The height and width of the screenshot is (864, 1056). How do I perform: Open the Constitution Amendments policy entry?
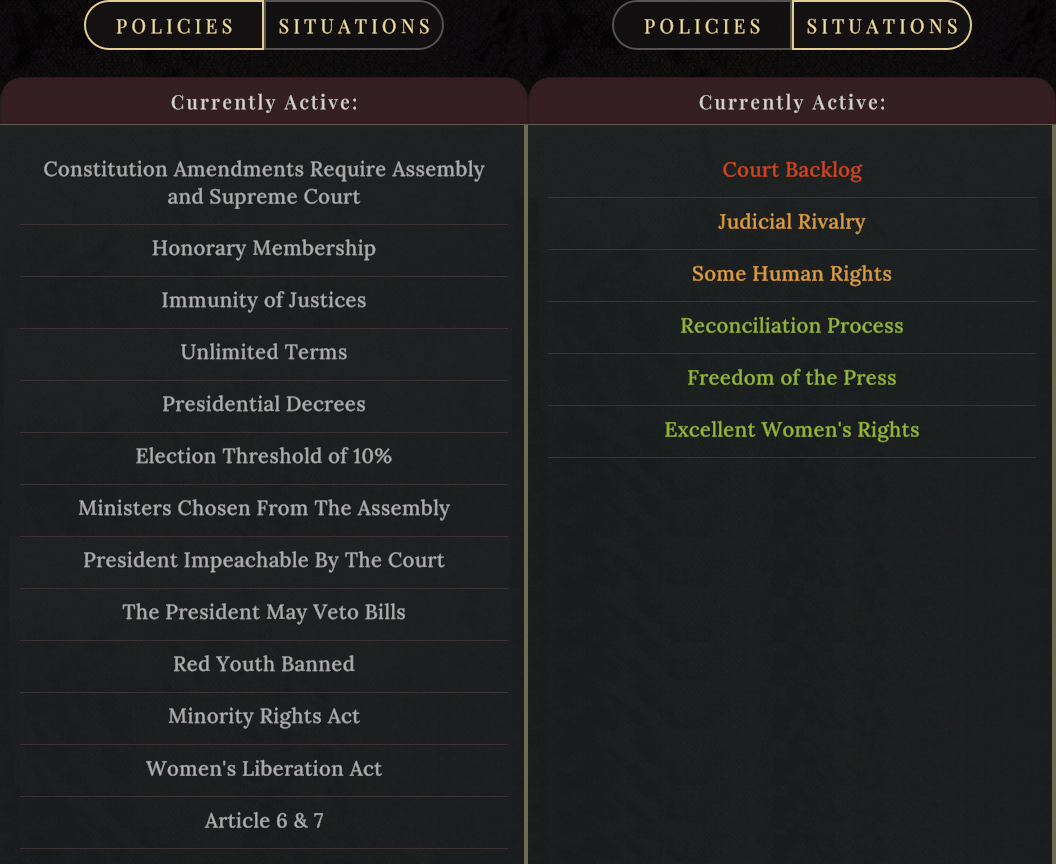(264, 182)
